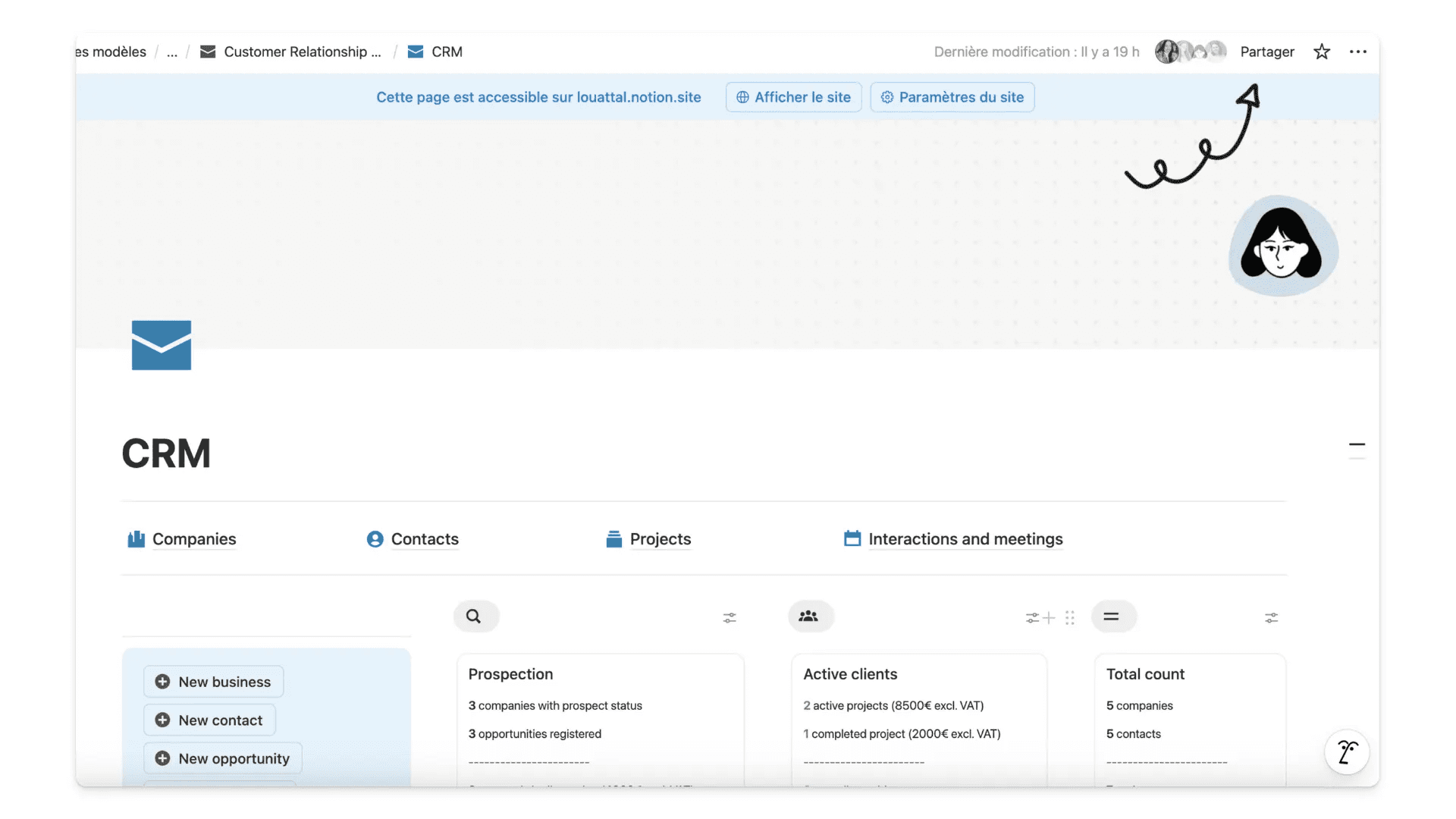Click the New opportunity button
The height and width of the screenshot is (819, 1456).
pyautogui.click(x=223, y=758)
